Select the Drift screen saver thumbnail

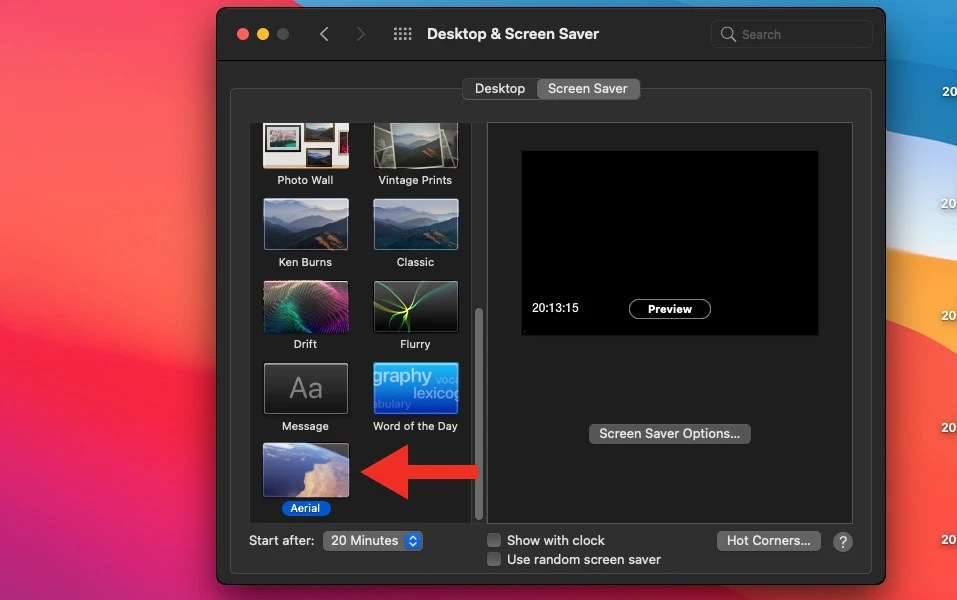pyautogui.click(x=305, y=306)
